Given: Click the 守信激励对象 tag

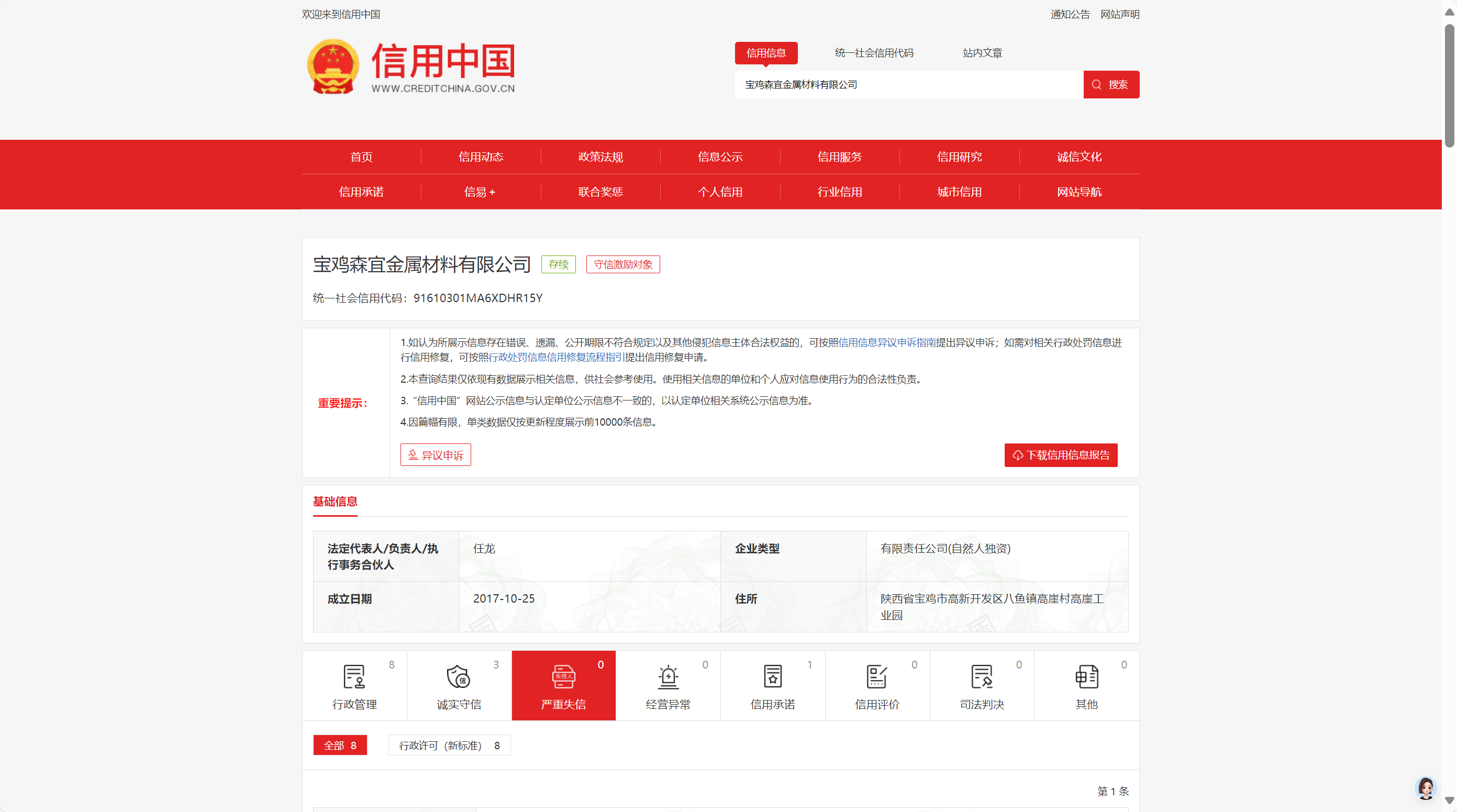Looking at the screenshot, I should [622, 264].
